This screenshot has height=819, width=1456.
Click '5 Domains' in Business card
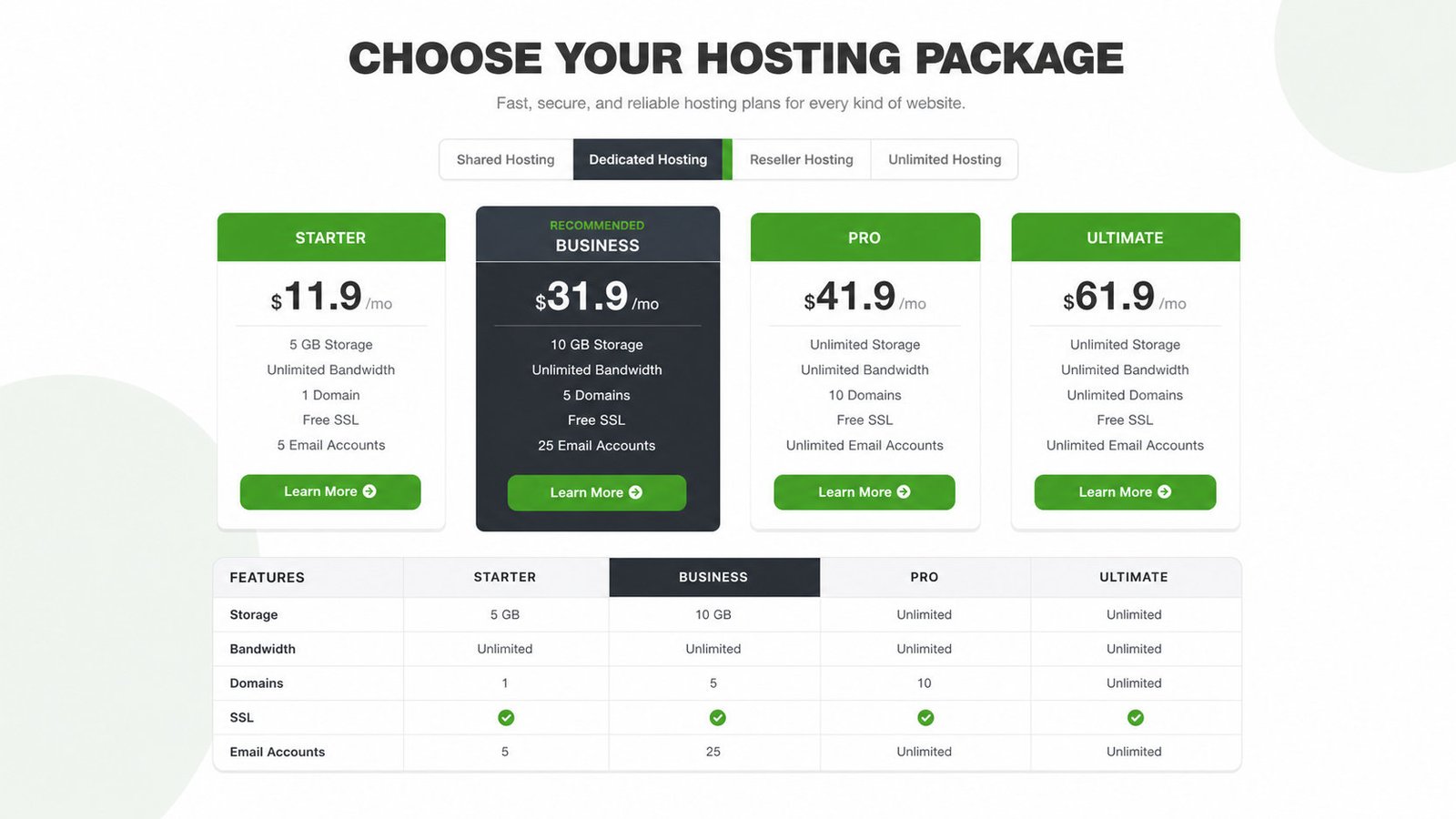pyautogui.click(x=597, y=395)
